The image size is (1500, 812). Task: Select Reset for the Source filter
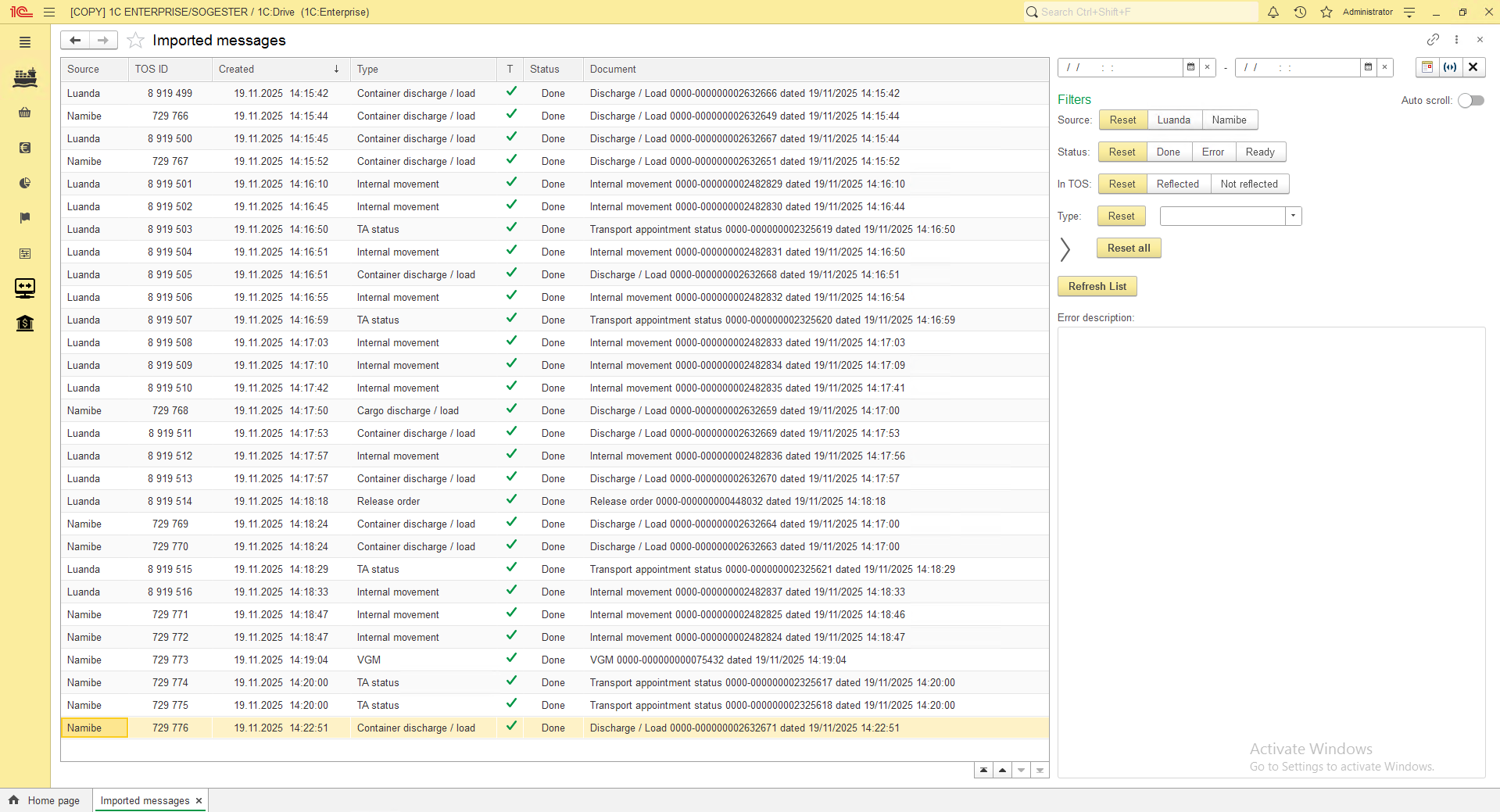click(x=1123, y=120)
